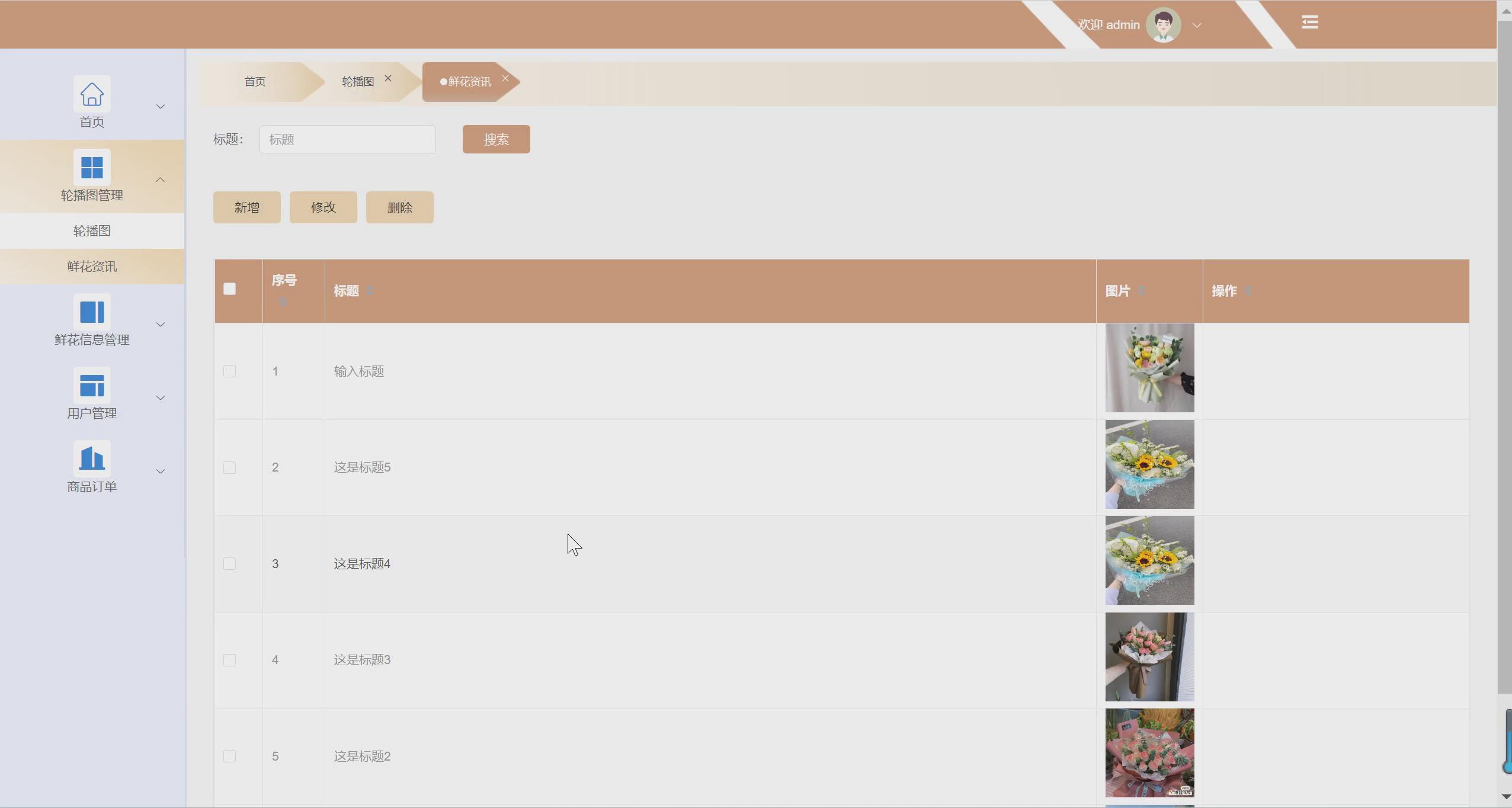This screenshot has width=1512, height=808.
Task: Close the 鲜花资讯 tab with X
Action: 505,78
